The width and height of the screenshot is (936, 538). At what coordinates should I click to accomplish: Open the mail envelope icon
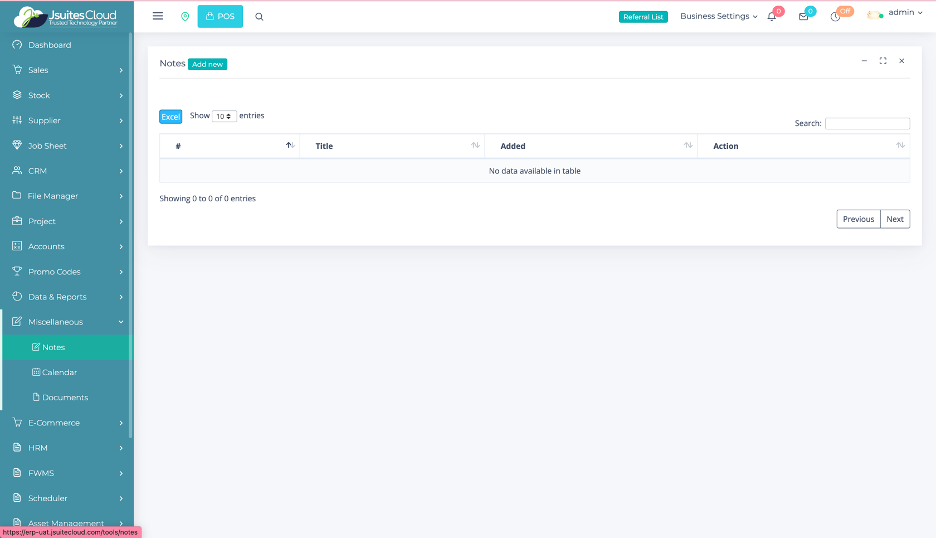[x=803, y=17]
